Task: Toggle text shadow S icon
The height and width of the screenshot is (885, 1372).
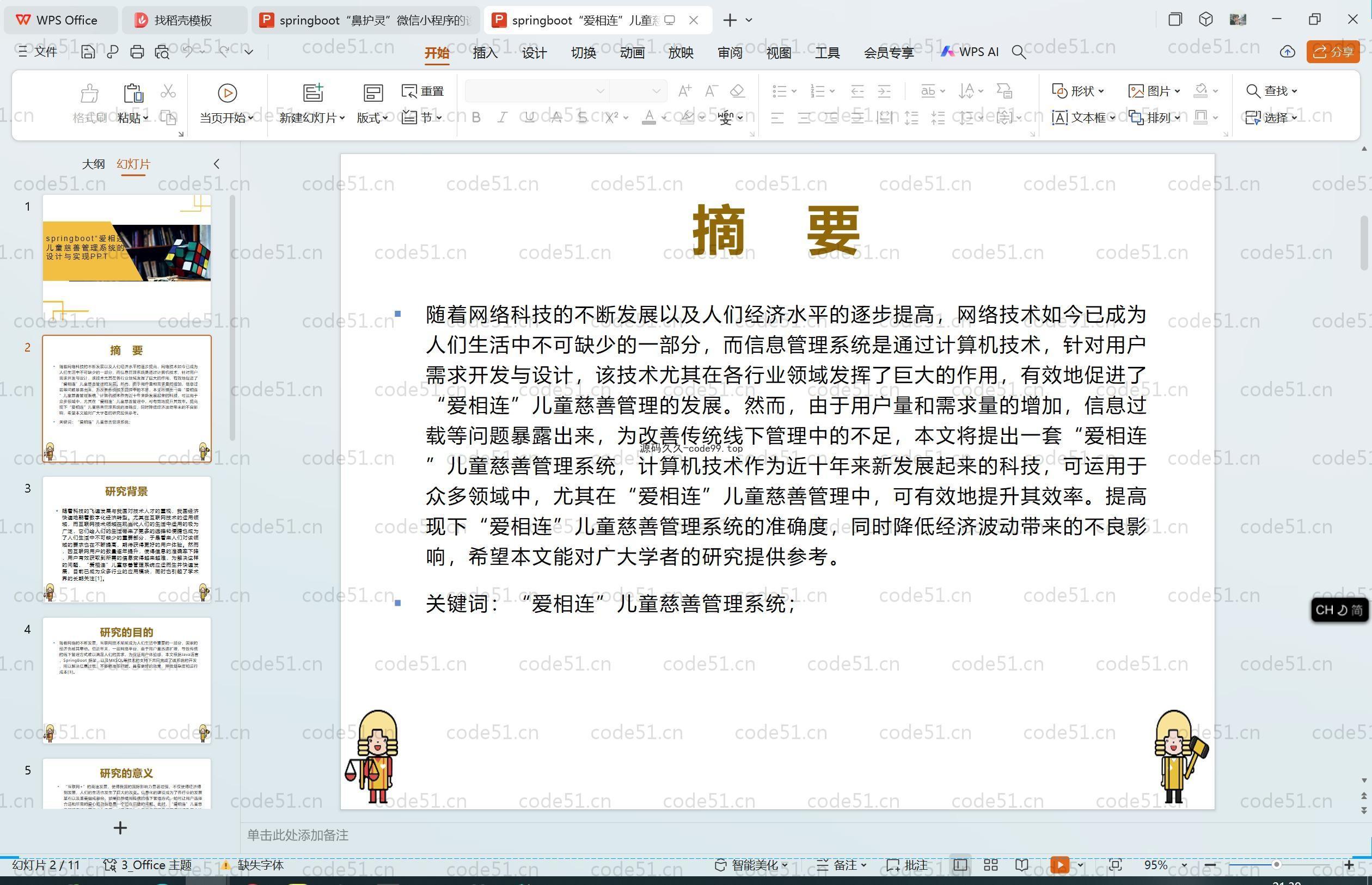Action: tap(582, 118)
